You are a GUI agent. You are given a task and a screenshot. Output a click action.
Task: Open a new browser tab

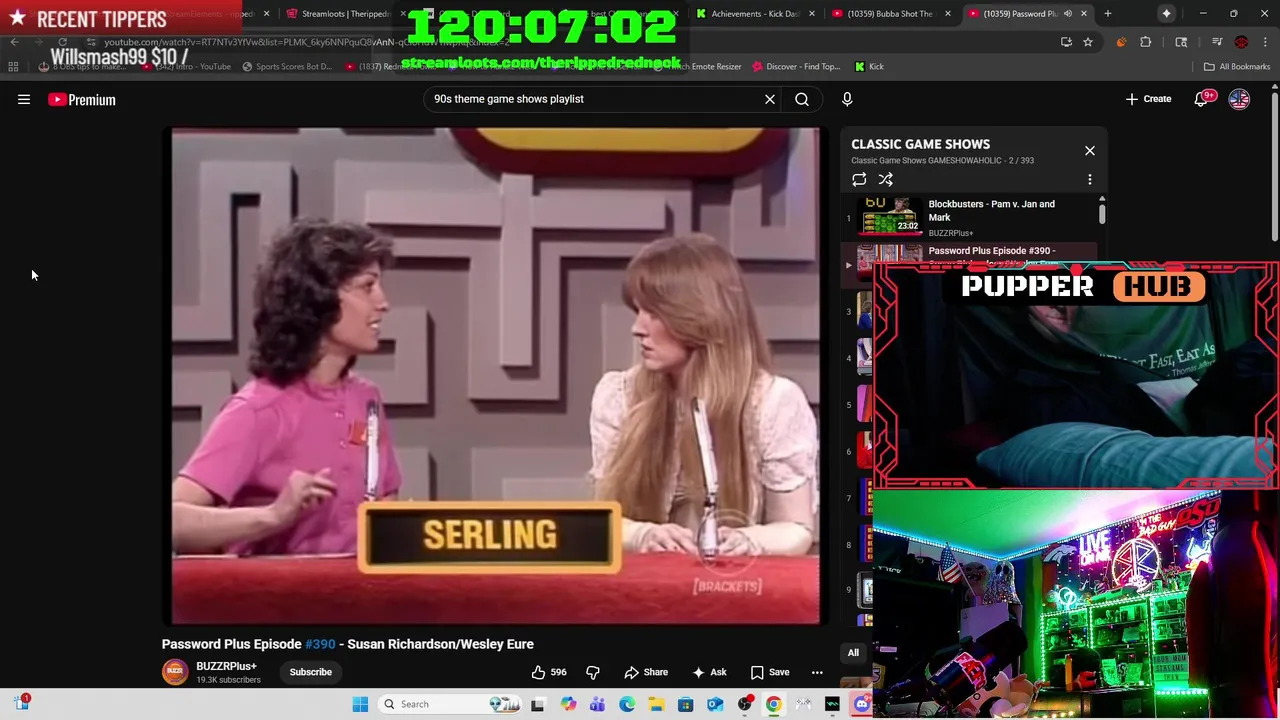[x=1108, y=14]
